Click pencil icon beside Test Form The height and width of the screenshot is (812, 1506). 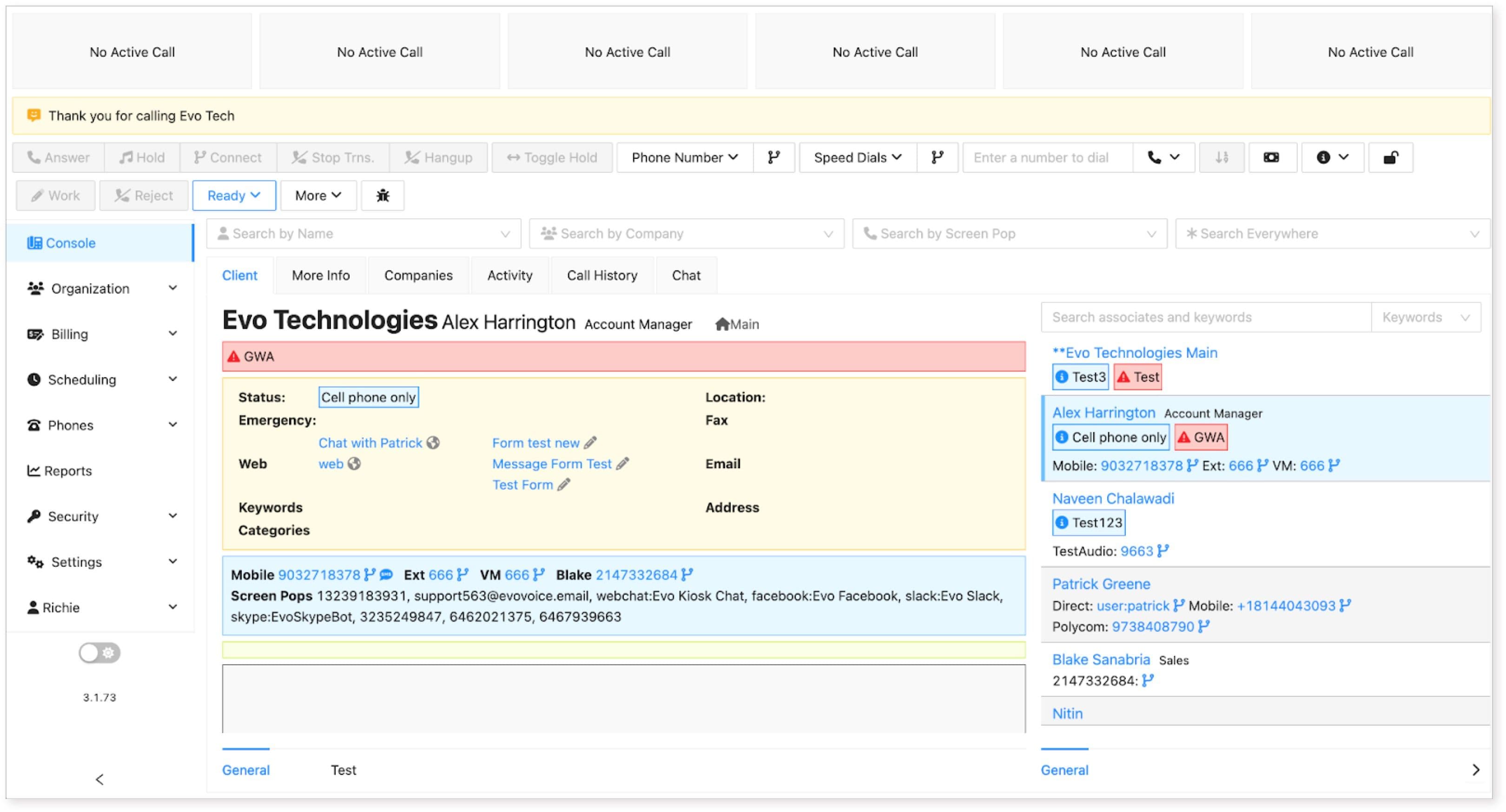(563, 485)
